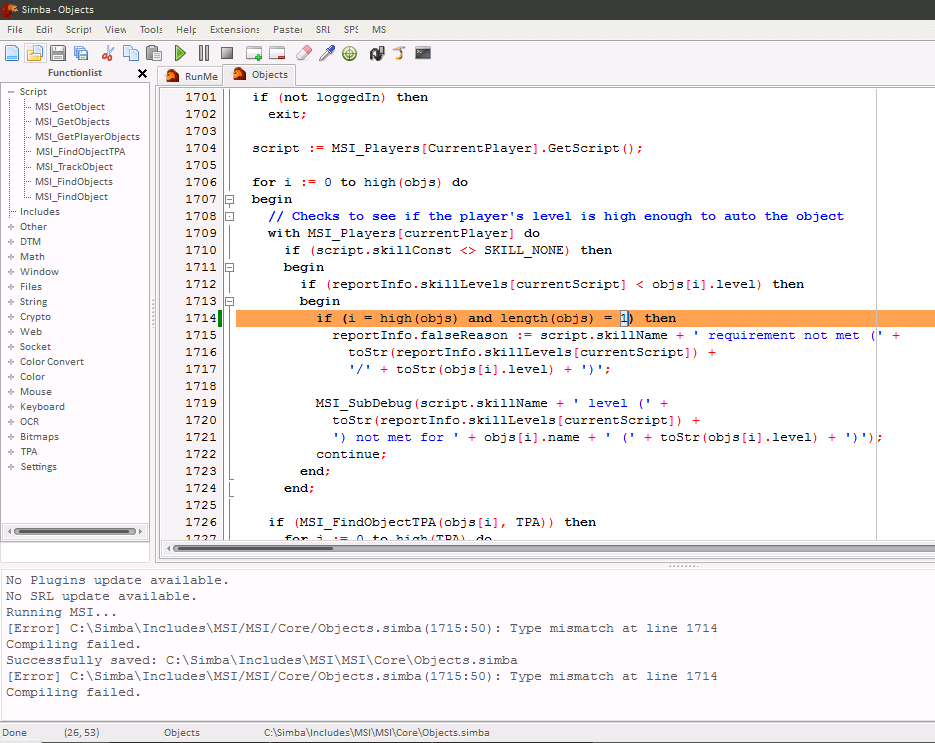Collapse the code fold at line 1713
Image resolution: width=935 pixels, height=743 pixels.
229,301
